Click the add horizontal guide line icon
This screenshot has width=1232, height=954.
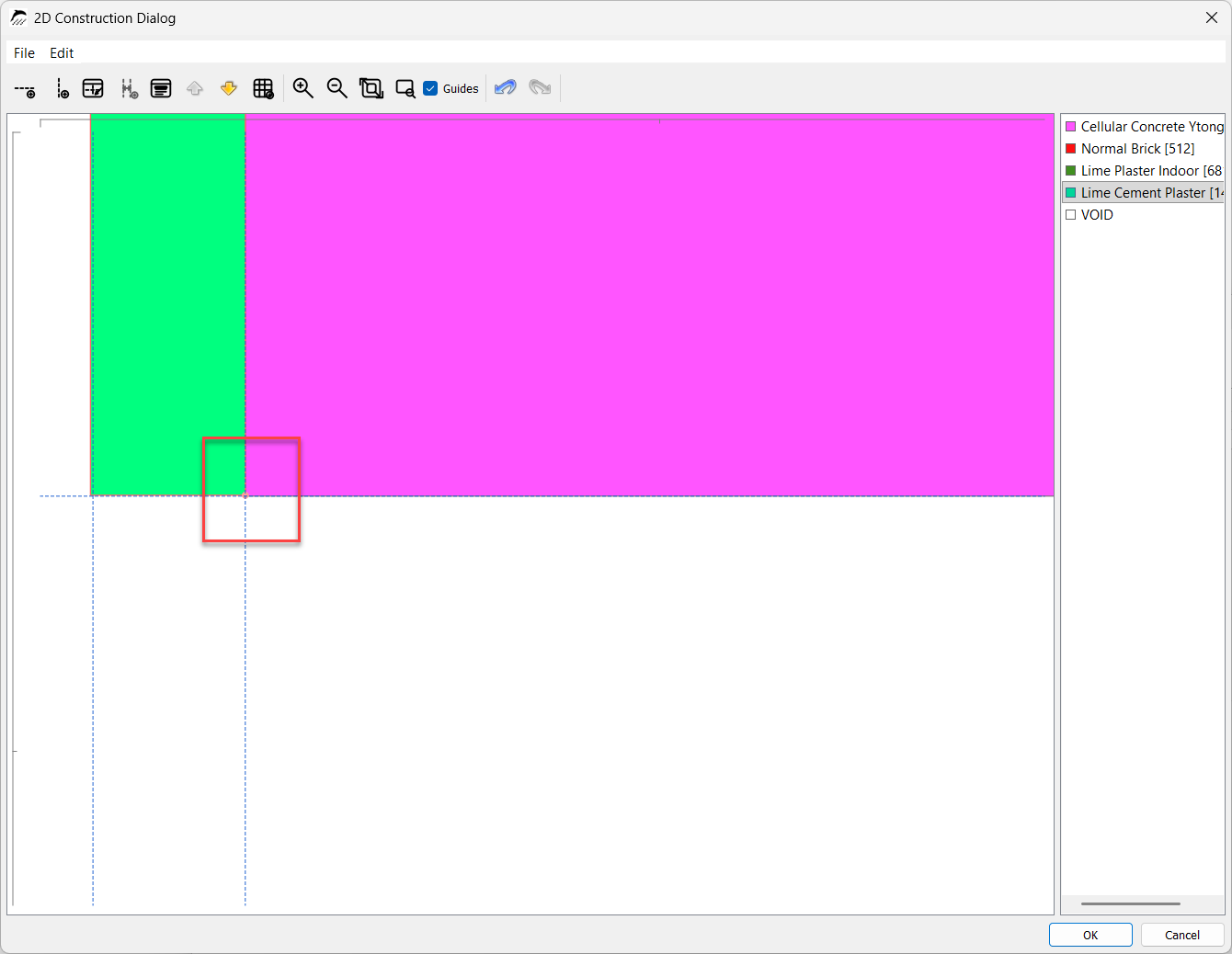pyautogui.click(x=25, y=89)
